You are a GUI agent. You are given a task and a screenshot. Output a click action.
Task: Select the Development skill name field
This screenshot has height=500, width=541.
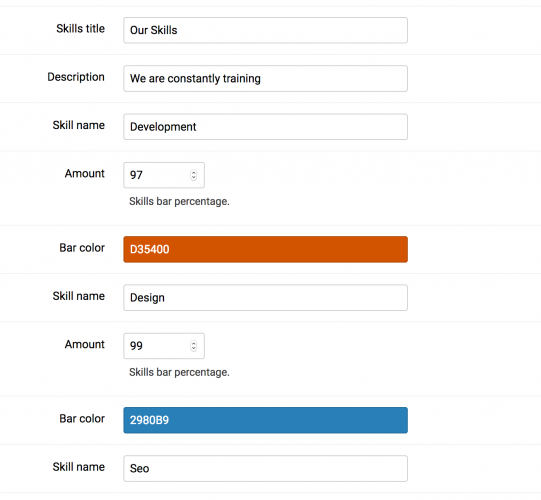(265, 127)
